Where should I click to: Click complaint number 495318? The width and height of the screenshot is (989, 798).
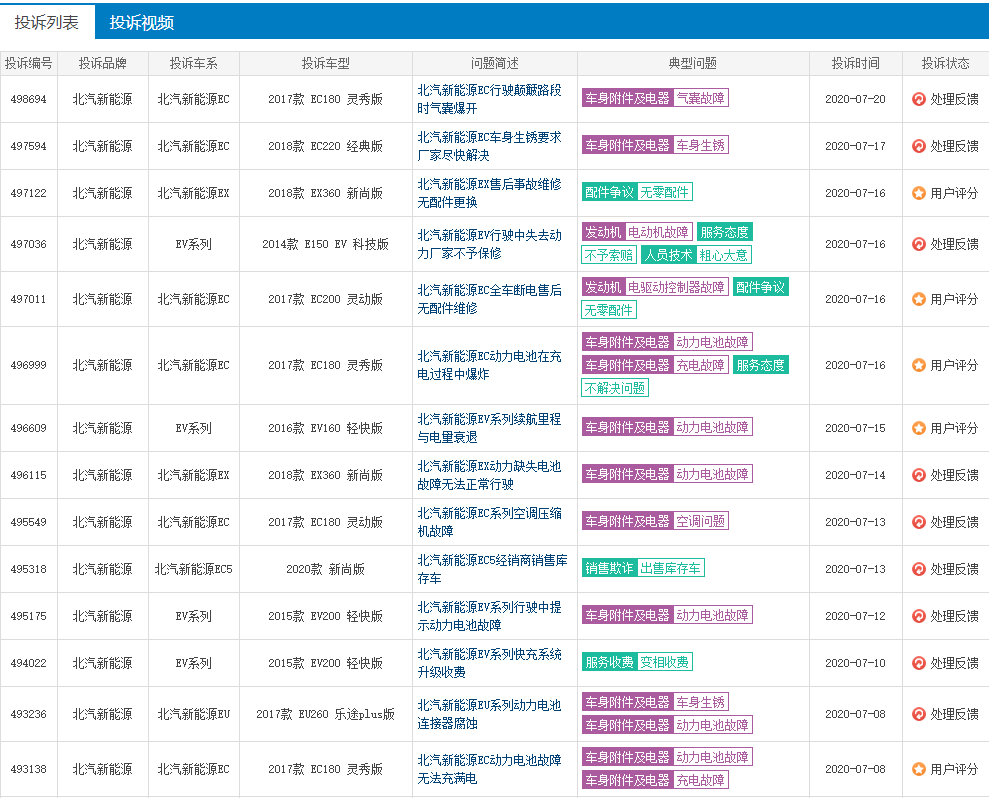pyautogui.click(x=28, y=569)
